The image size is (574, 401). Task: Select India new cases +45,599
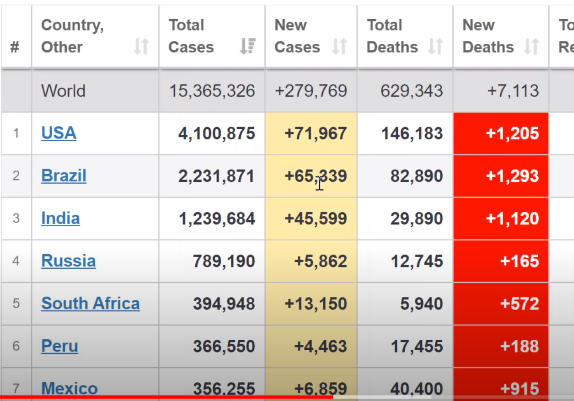click(x=316, y=219)
